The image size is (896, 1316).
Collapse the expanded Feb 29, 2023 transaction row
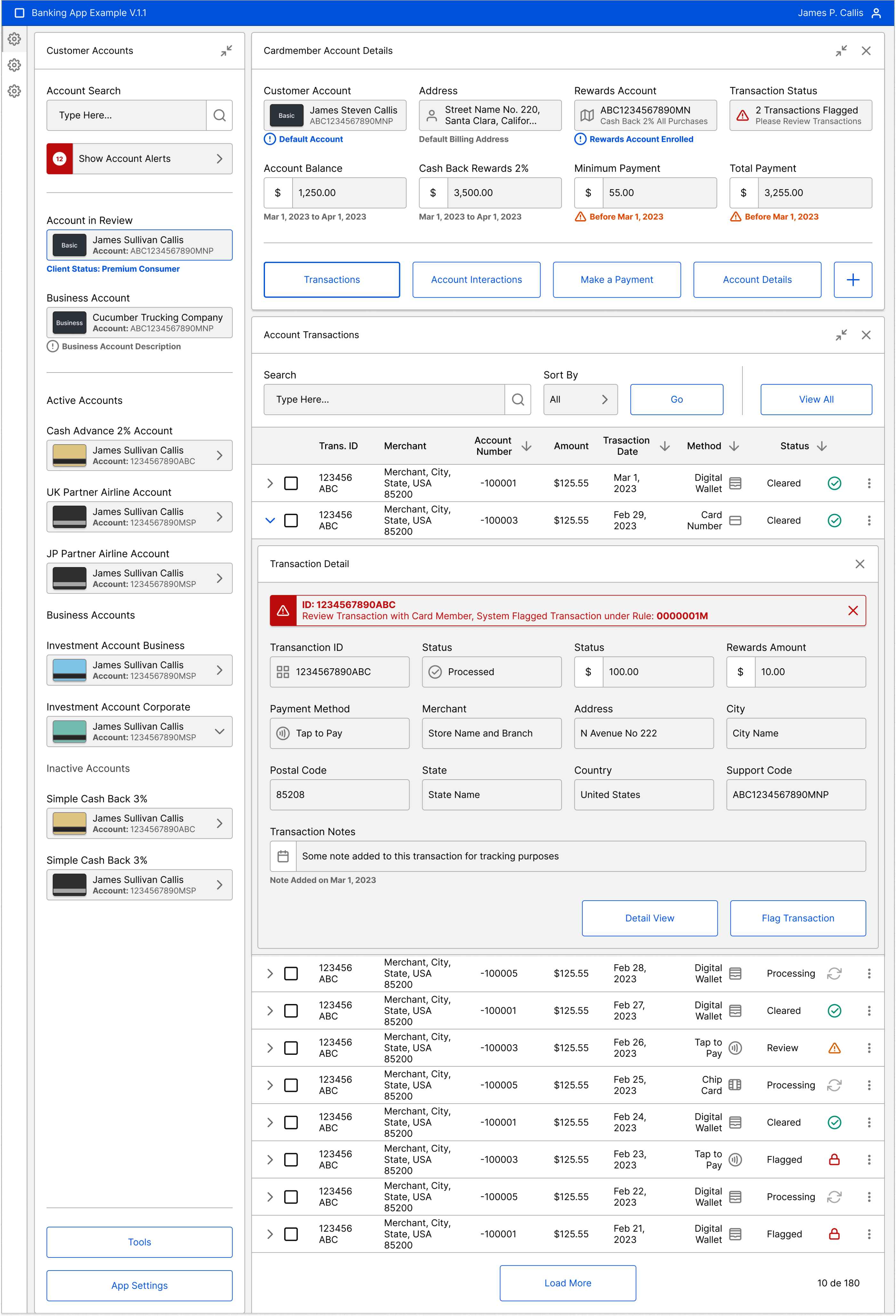270,521
